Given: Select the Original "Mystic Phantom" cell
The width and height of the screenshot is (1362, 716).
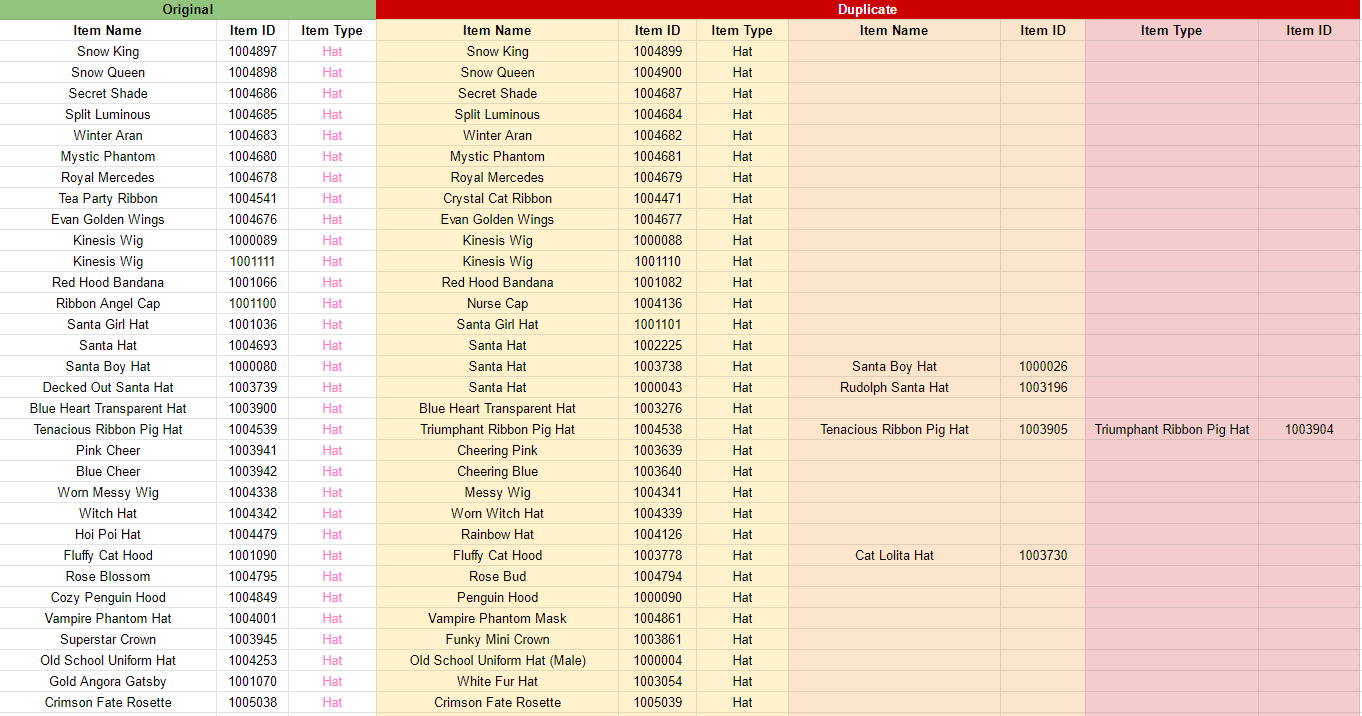Looking at the screenshot, I should (108, 156).
